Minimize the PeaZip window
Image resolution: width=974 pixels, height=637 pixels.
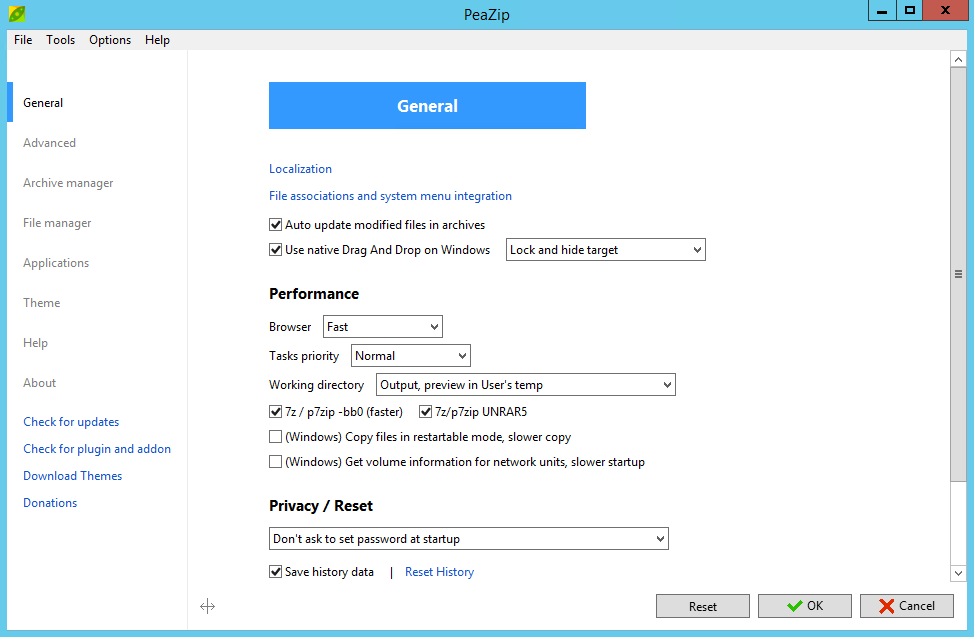click(x=881, y=11)
